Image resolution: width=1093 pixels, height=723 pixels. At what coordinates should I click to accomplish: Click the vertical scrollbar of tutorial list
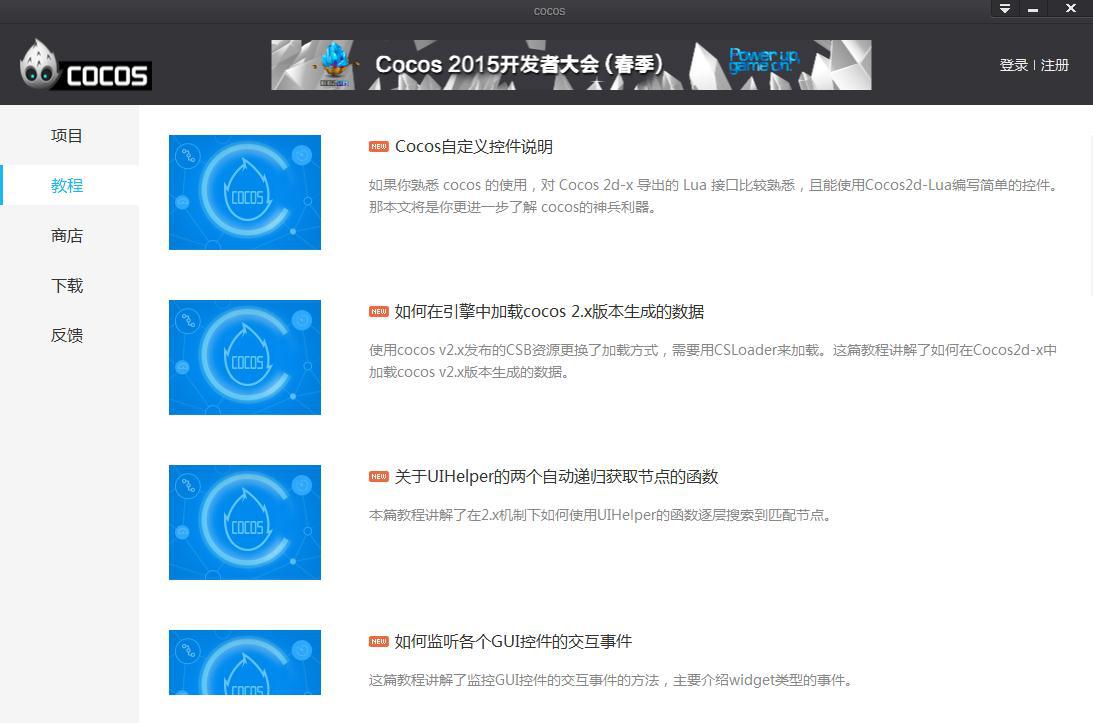[x=1090, y=216]
